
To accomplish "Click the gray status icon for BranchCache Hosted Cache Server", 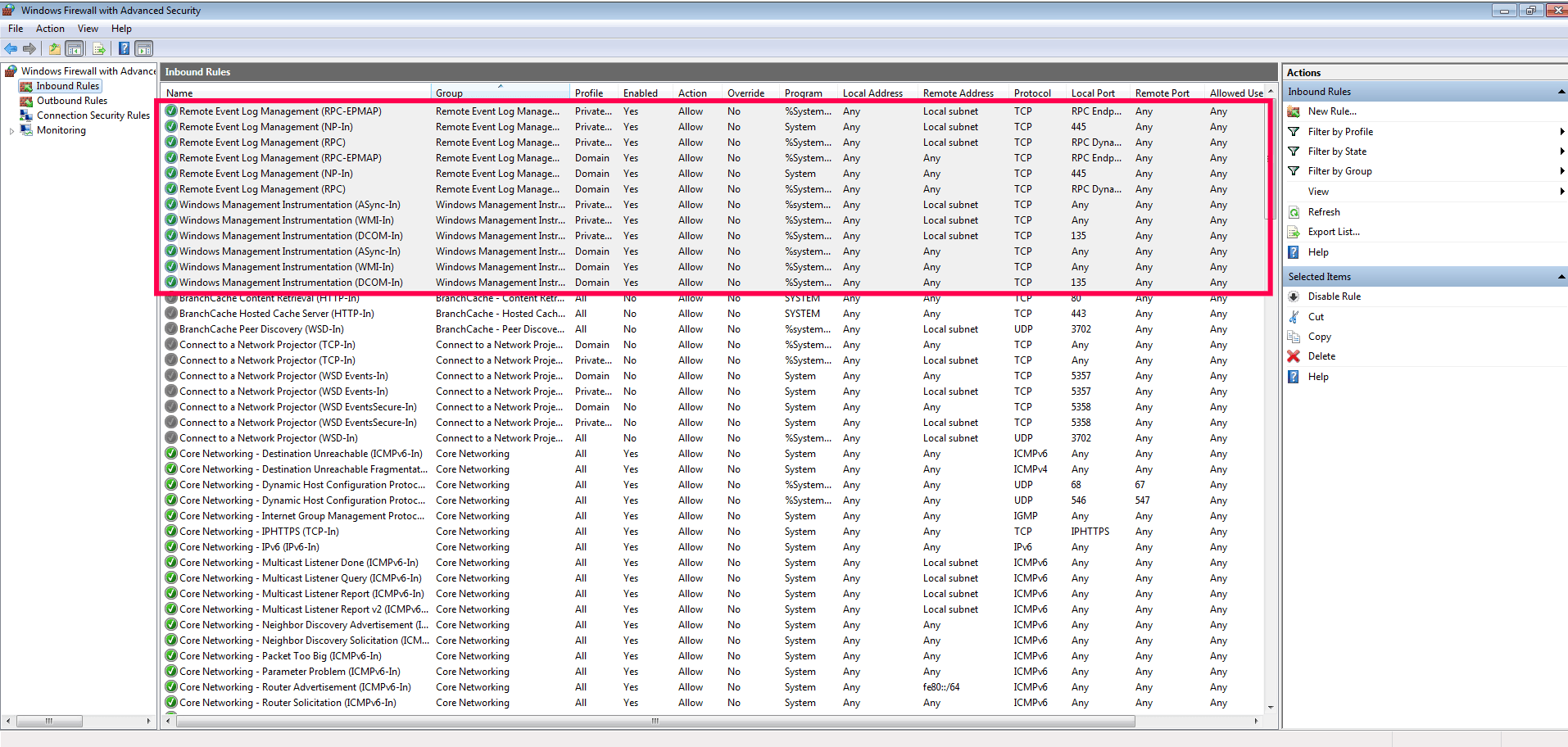I will point(171,314).
